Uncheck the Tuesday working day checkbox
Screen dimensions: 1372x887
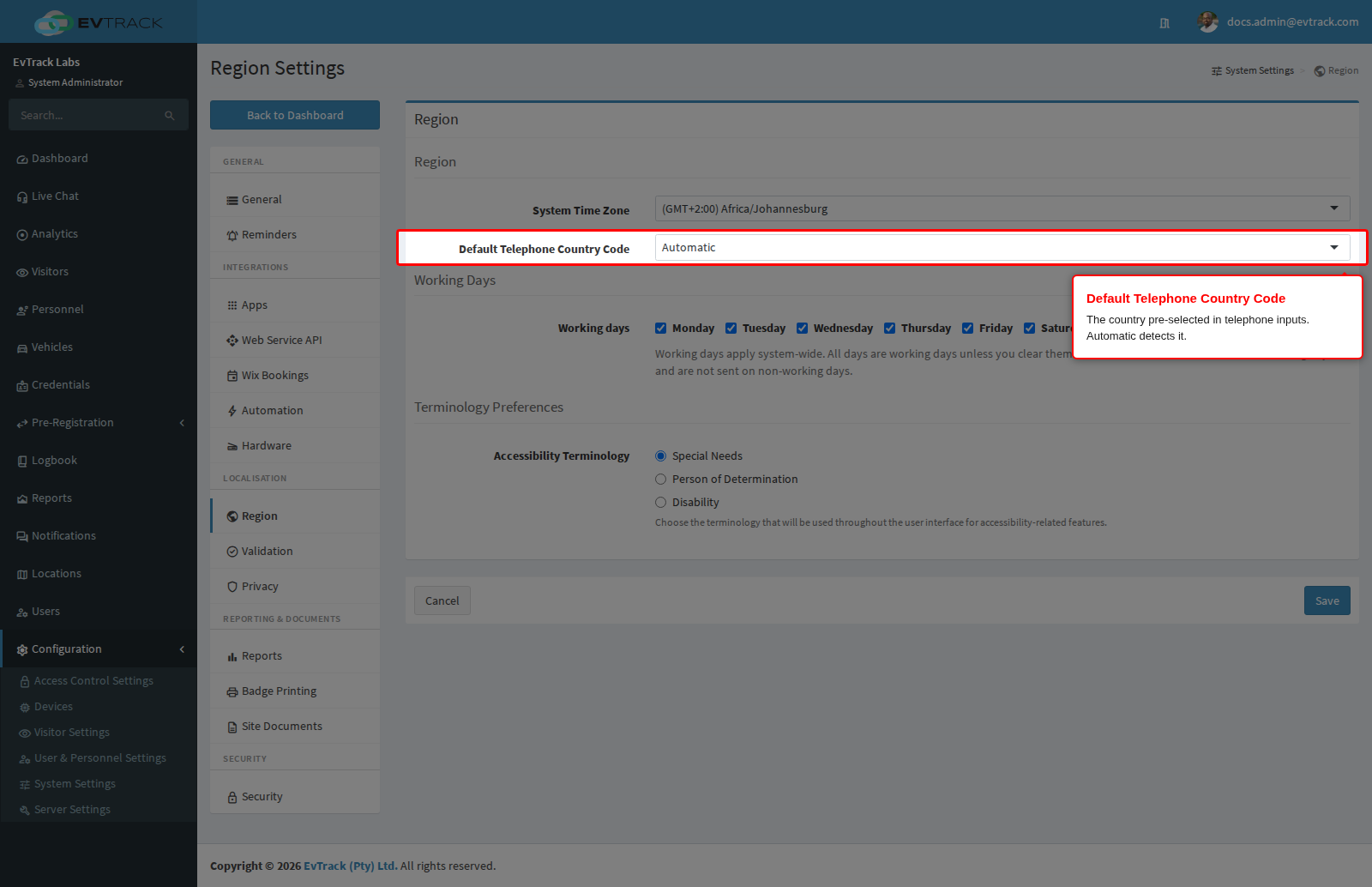pyautogui.click(x=731, y=329)
